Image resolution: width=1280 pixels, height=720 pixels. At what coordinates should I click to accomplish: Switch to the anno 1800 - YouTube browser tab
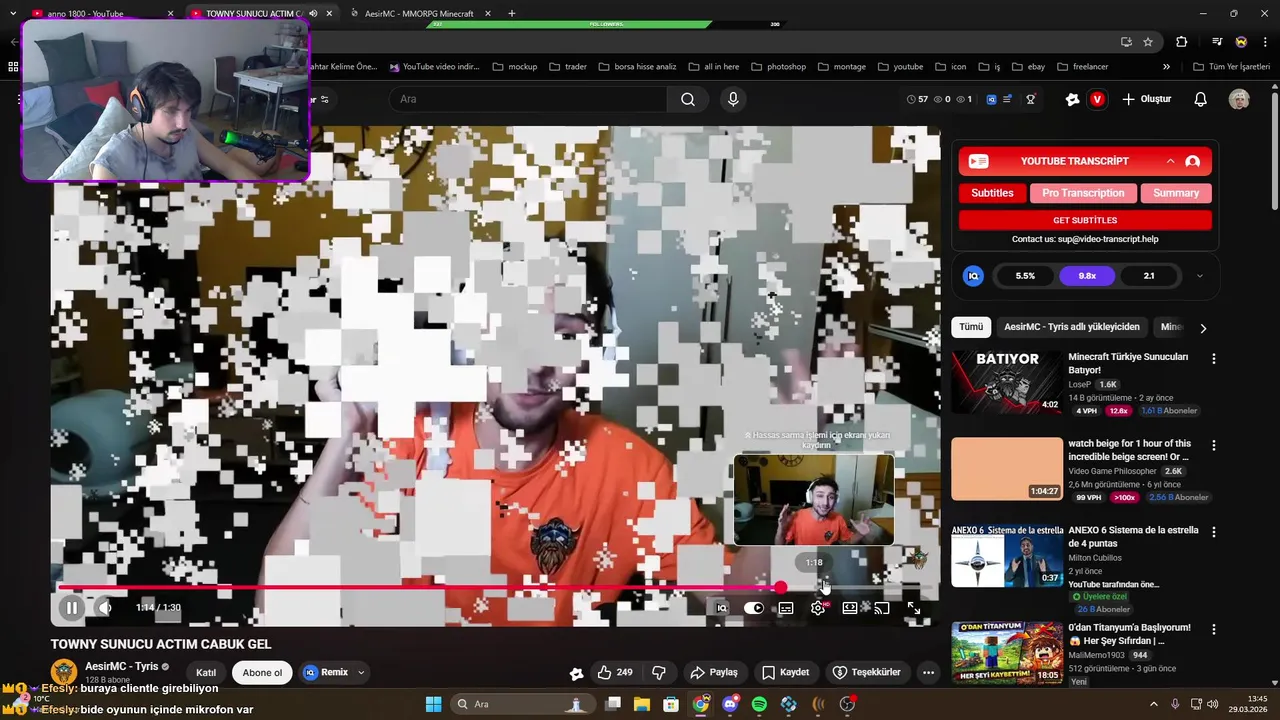point(100,14)
